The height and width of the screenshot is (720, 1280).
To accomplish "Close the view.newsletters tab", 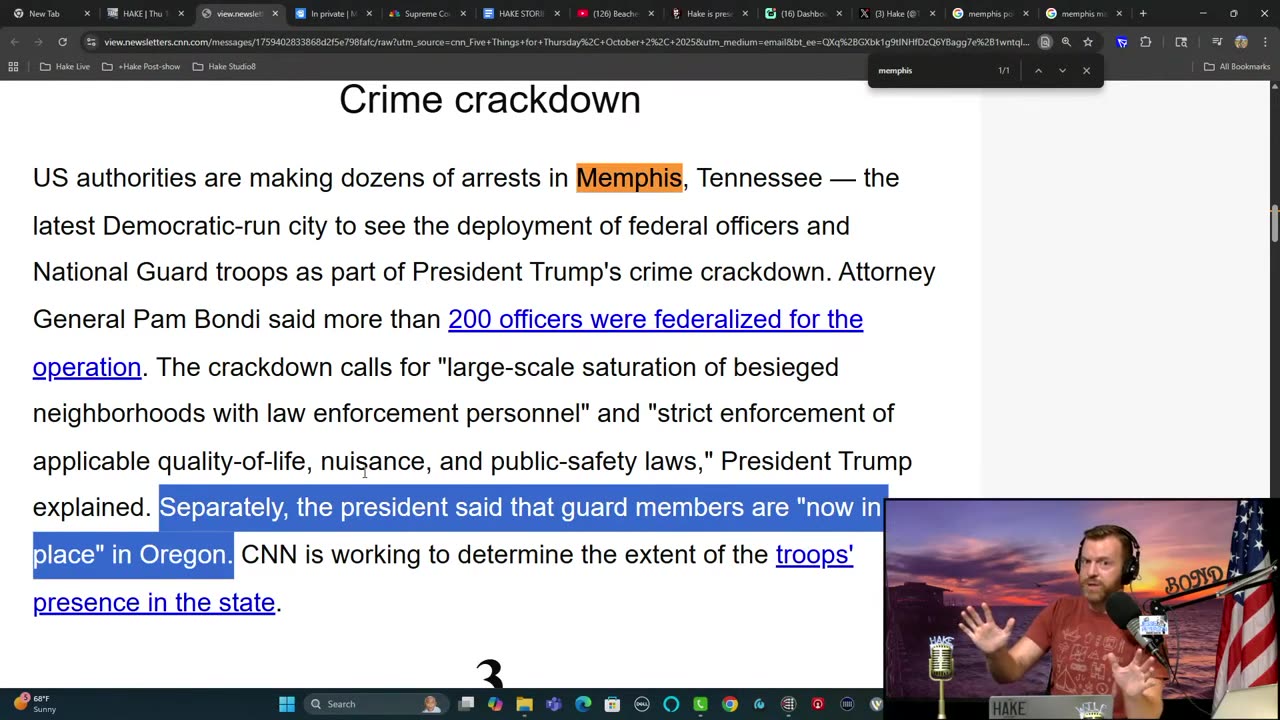I will pyautogui.click(x=275, y=13).
